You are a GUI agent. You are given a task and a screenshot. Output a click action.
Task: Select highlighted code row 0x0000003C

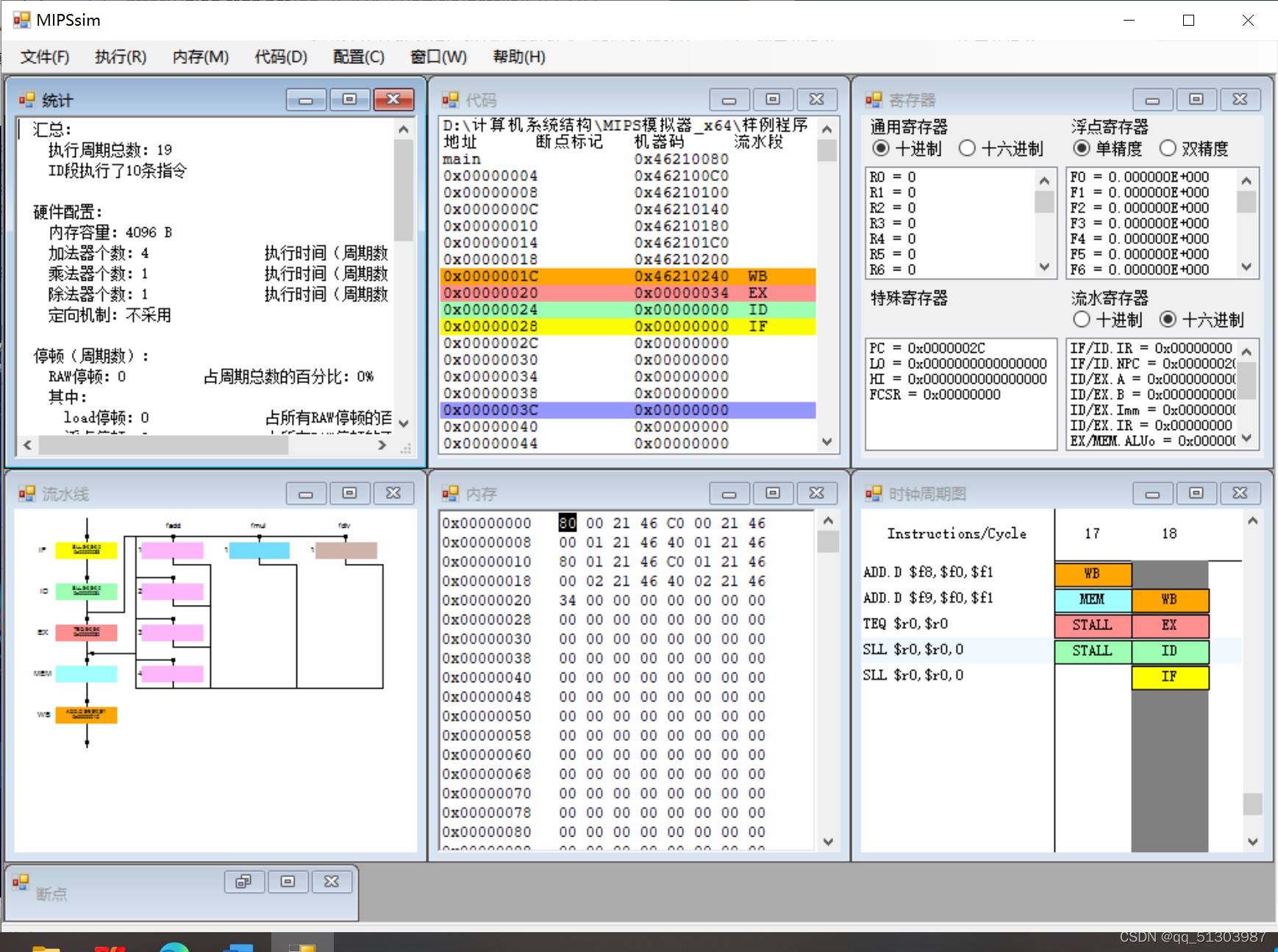tap(628, 410)
